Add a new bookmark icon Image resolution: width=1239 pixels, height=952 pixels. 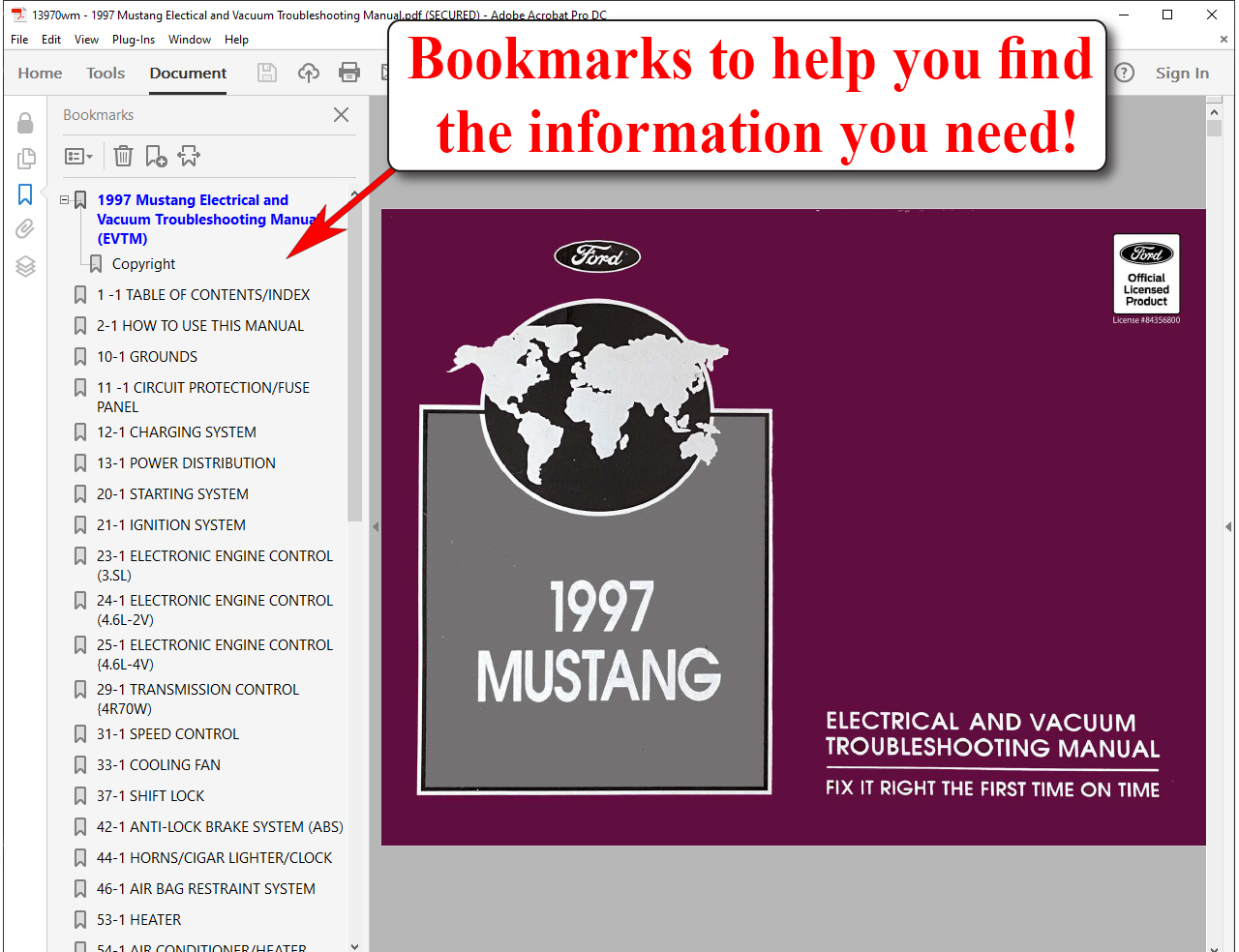156,156
